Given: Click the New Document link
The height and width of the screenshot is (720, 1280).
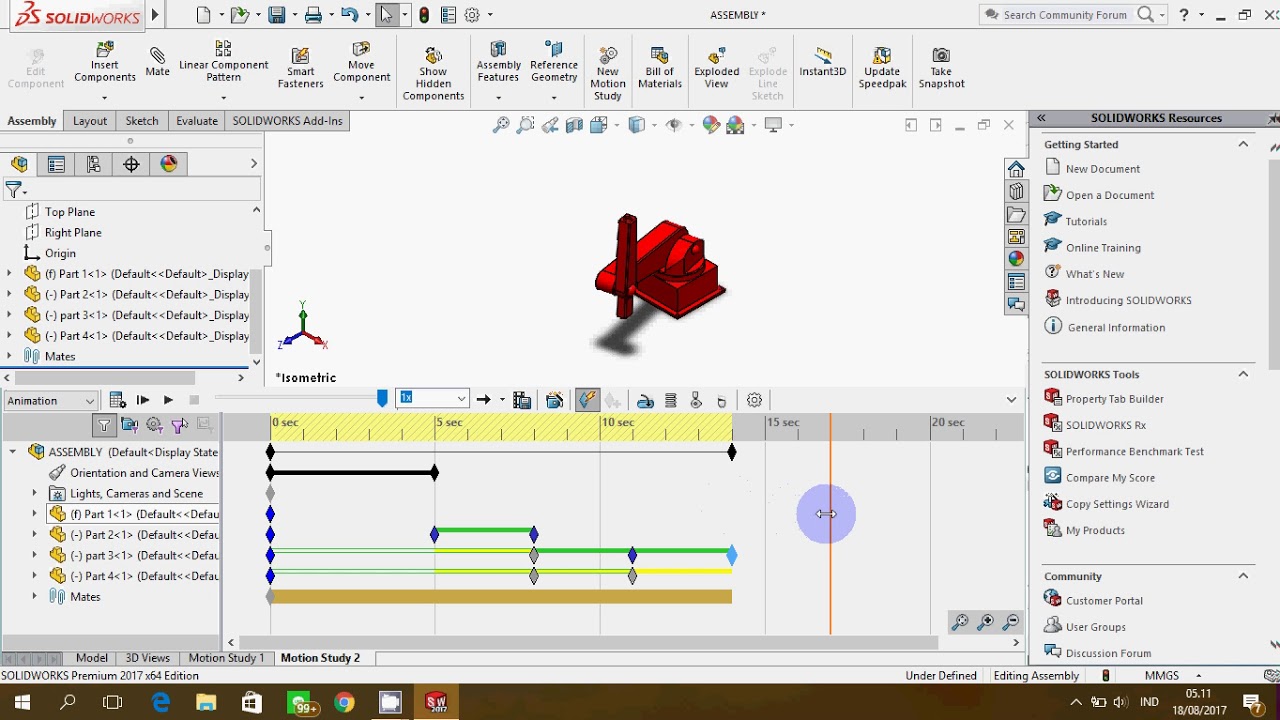Looking at the screenshot, I should [1103, 169].
